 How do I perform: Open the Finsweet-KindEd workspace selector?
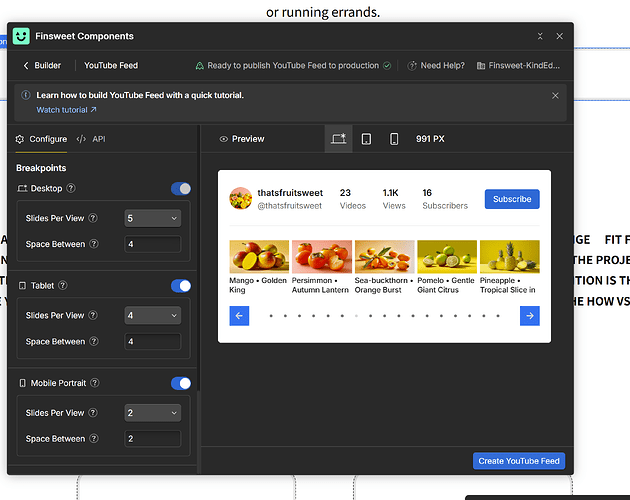(x=518, y=66)
